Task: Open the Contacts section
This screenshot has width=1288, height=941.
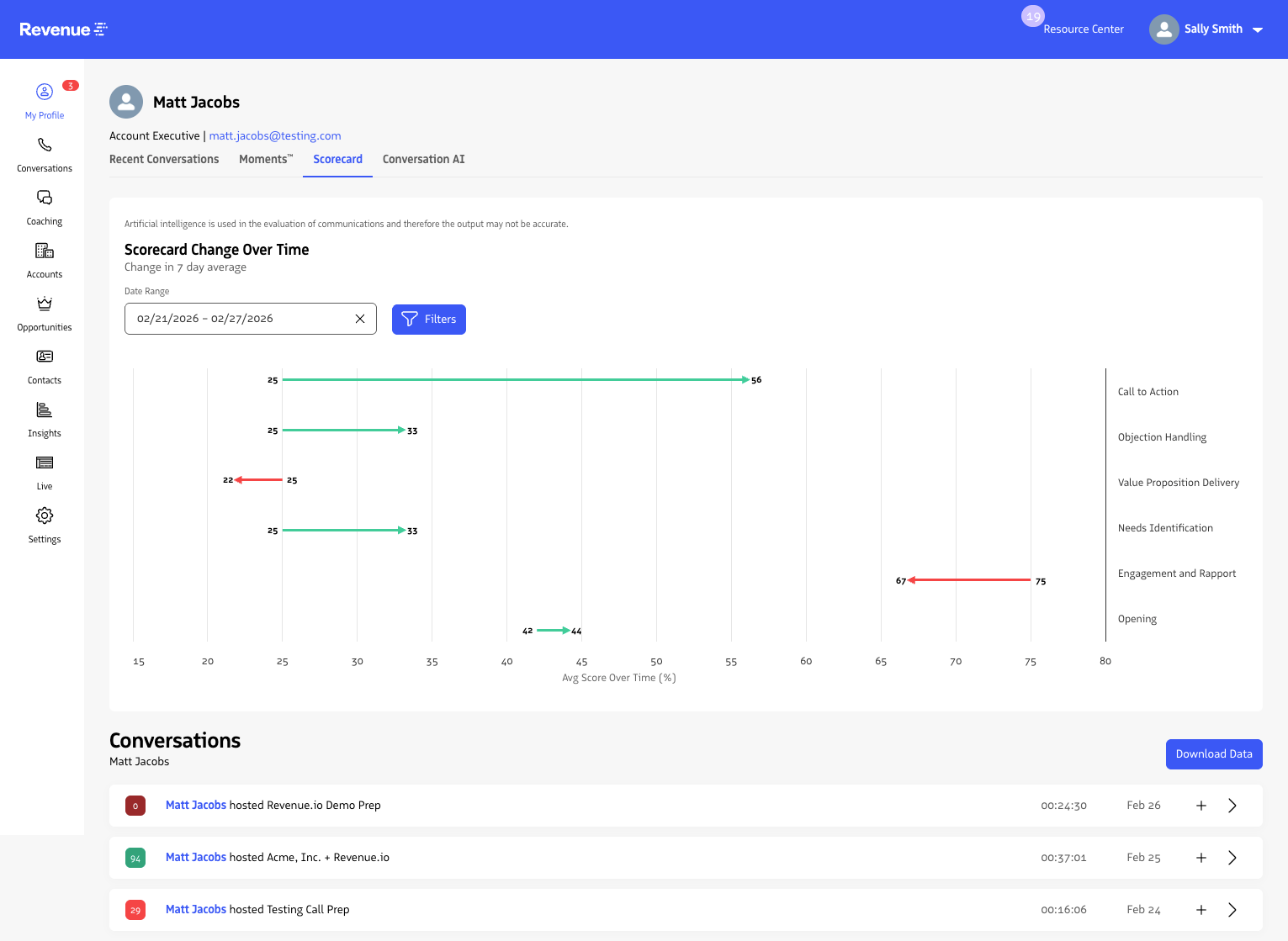Action: pyautogui.click(x=44, y=366)
